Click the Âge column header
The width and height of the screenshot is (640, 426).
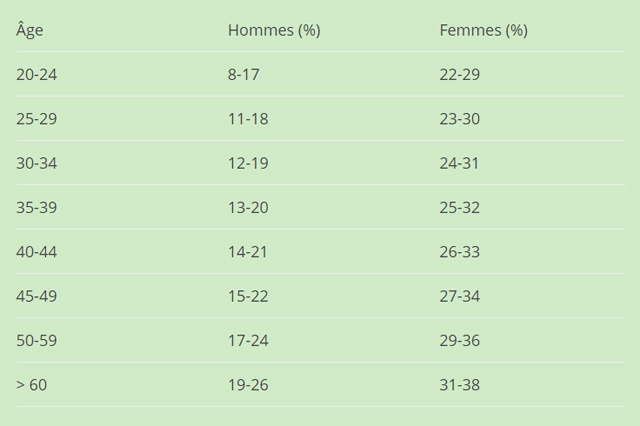pyautogui.click(x=29, y=30)
